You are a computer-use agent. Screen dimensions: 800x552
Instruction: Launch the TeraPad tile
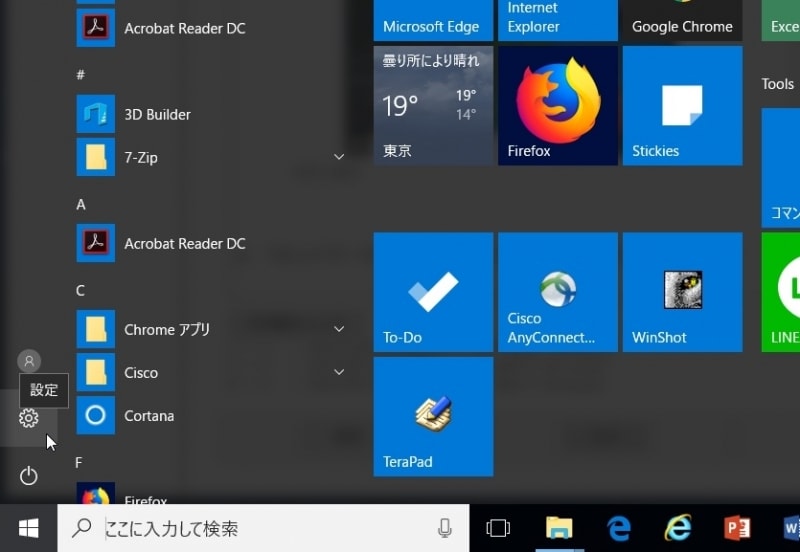point(433,416)
